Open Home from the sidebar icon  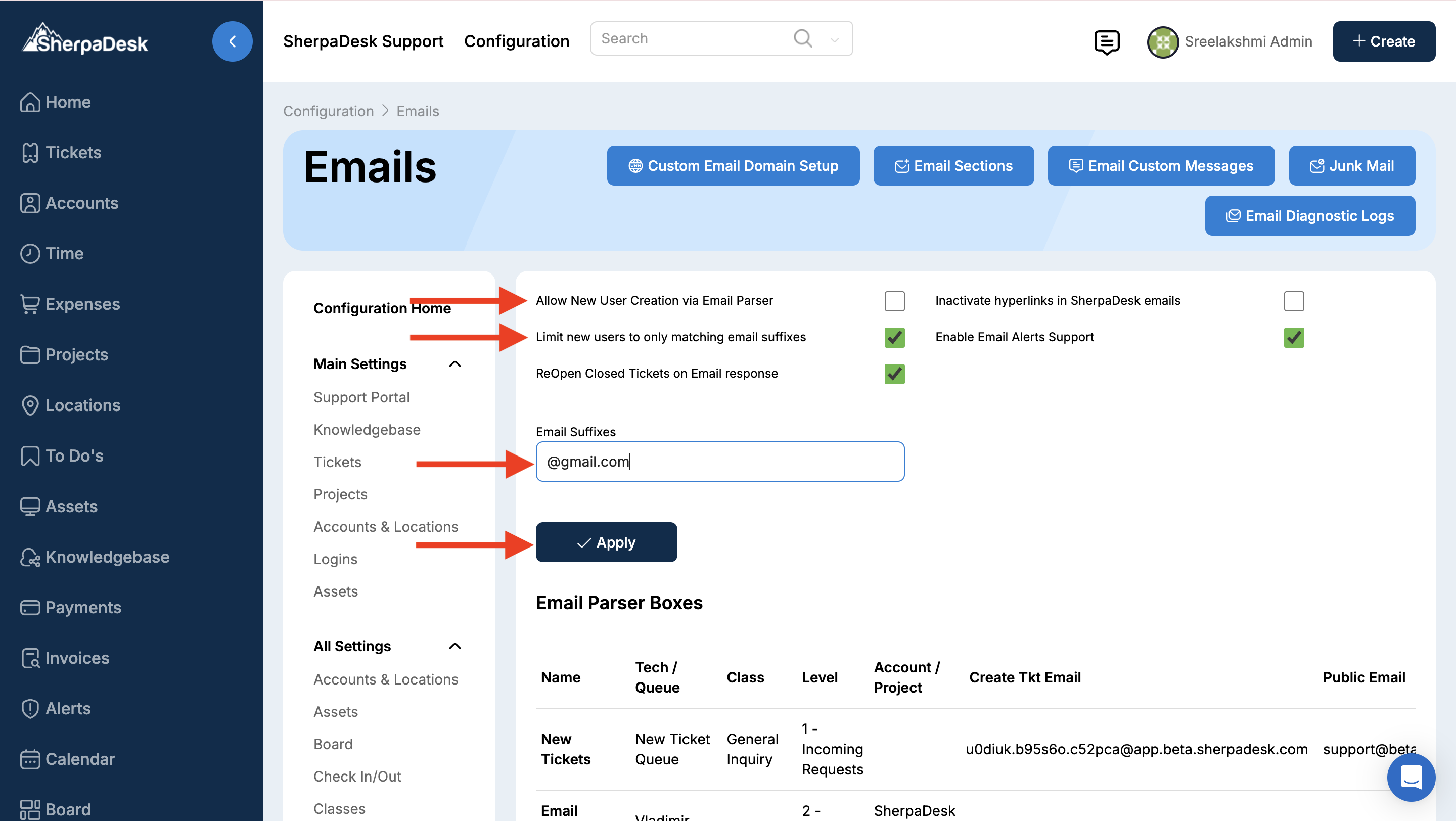pos(30,102)
